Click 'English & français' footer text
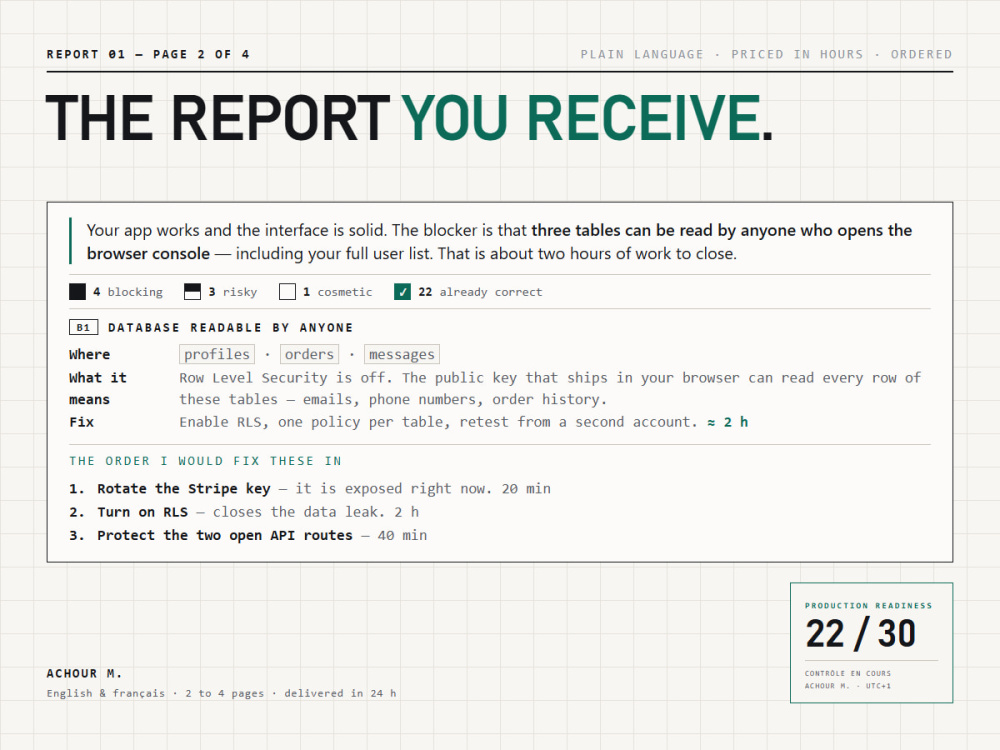The image size is (1000, 750). [106, 693]
